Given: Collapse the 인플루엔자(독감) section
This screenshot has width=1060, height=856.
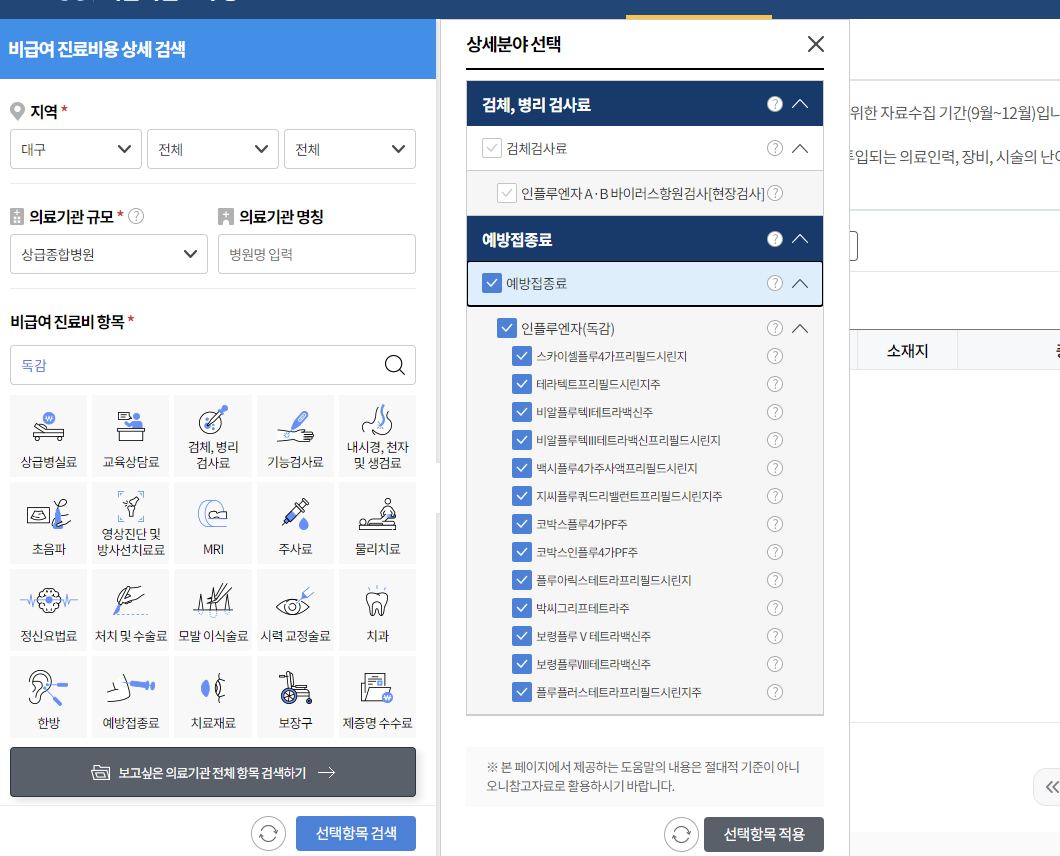Looking at the screenshot, I should 800,328.
